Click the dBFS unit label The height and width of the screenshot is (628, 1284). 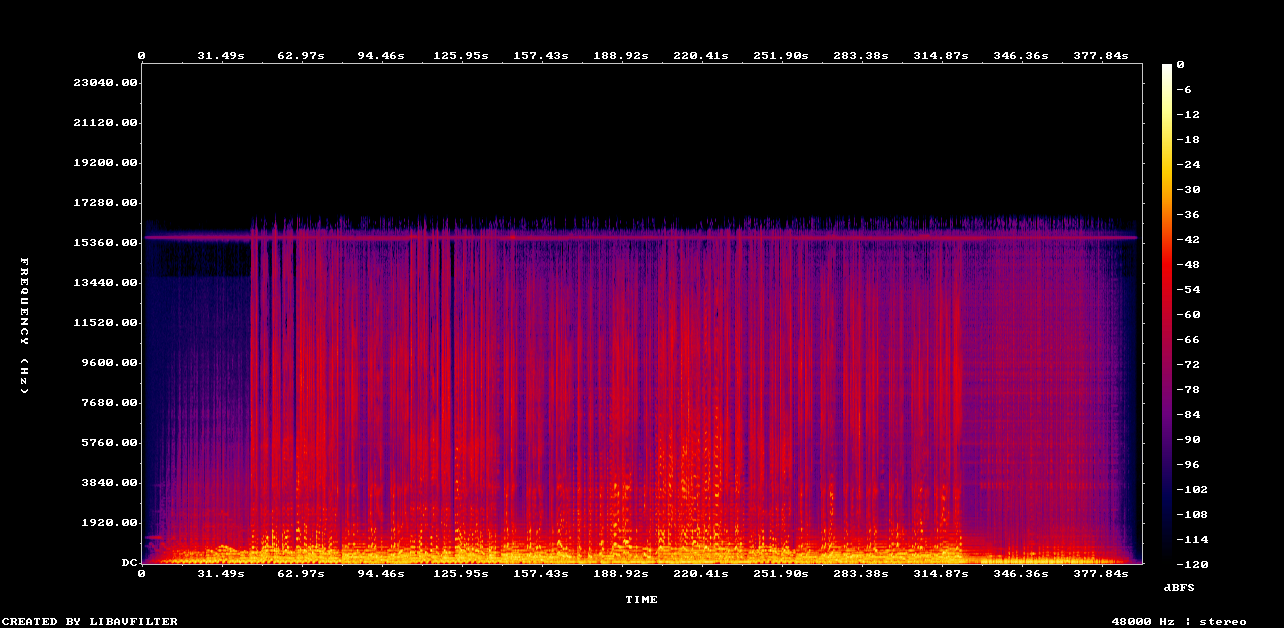click(1179, 587)
